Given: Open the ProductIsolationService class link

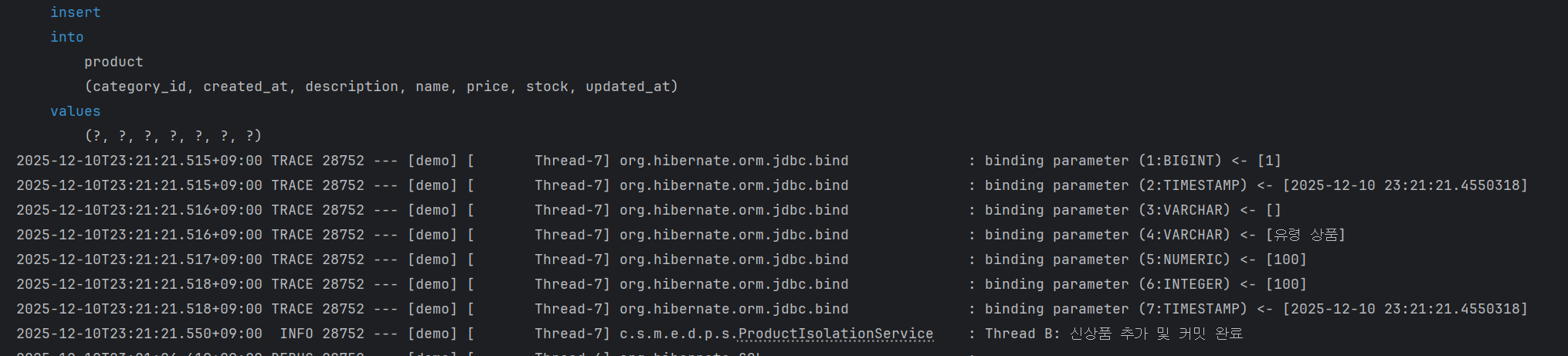Looking at the screenshot, I should 836,334.
